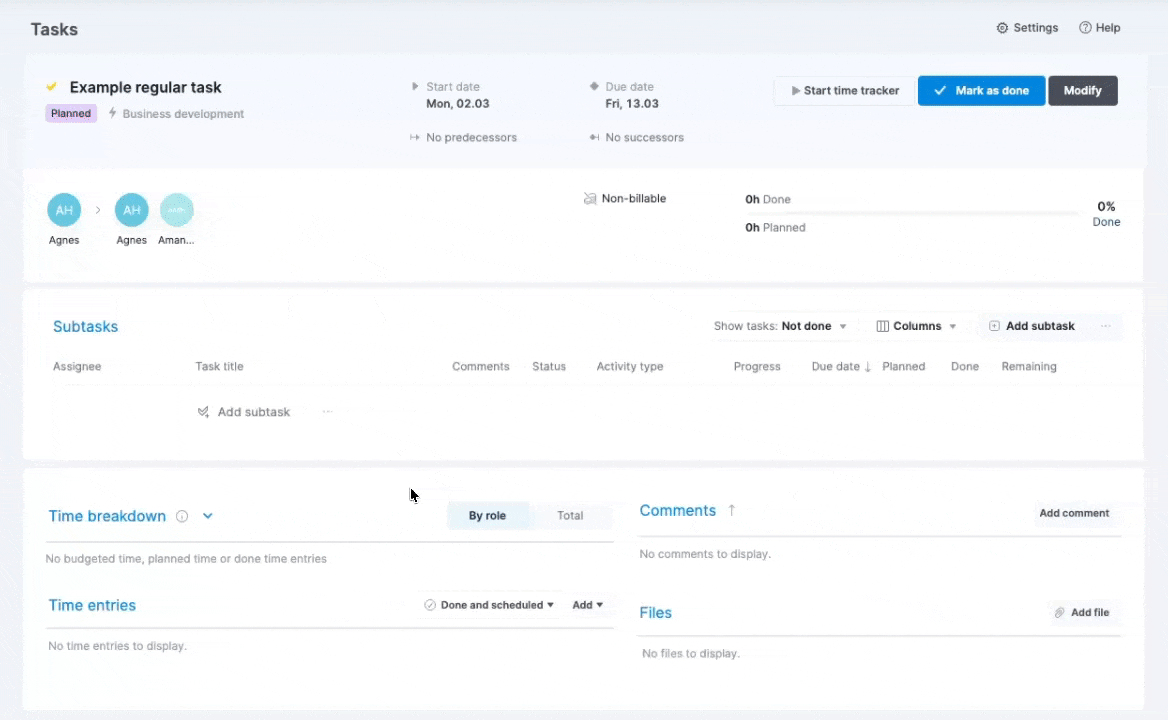Click Assignee column header
The width and height of the screenshot is (1168, 720).
(77, 366)
